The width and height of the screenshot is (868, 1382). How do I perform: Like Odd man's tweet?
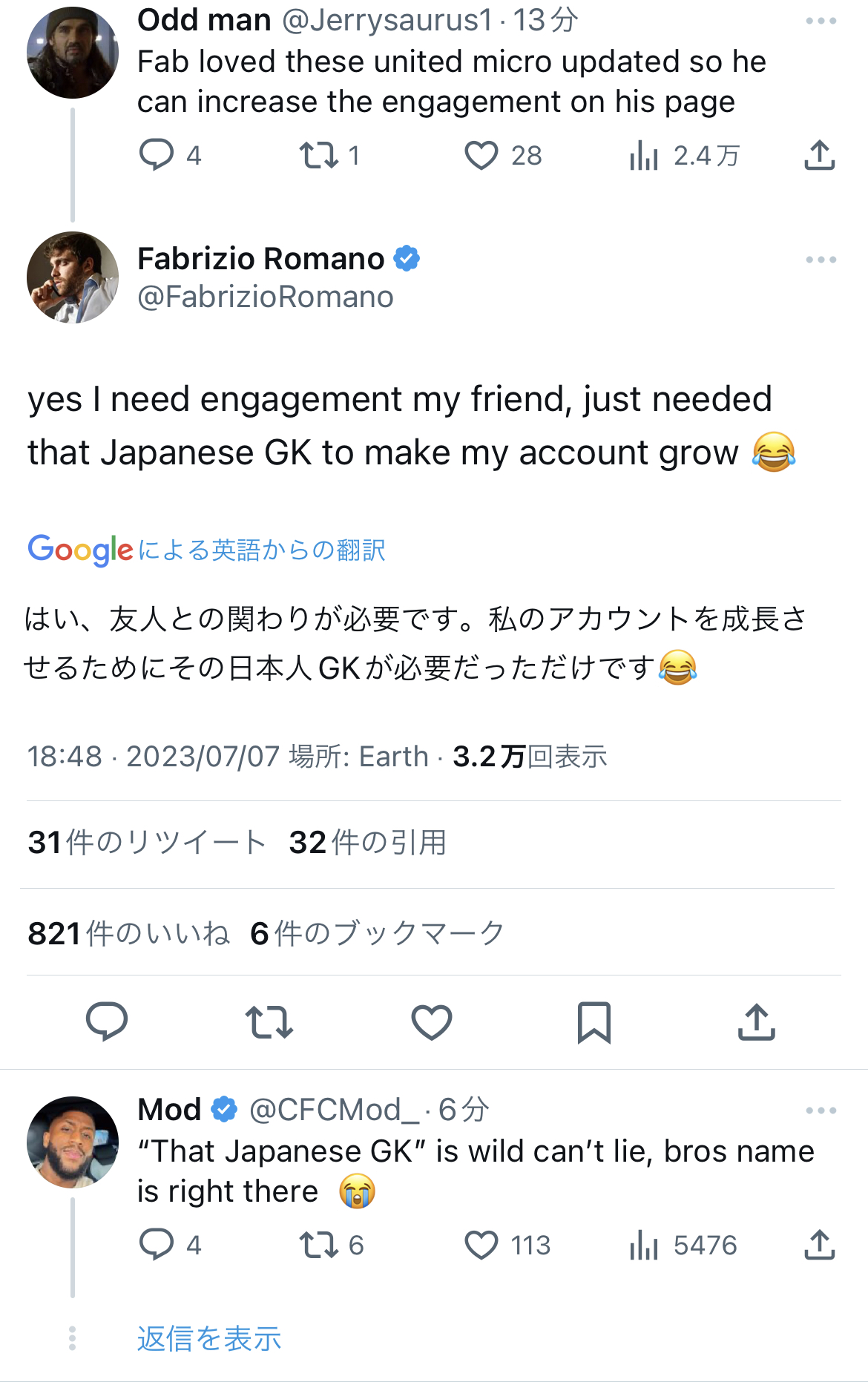[x=481, y=156]
